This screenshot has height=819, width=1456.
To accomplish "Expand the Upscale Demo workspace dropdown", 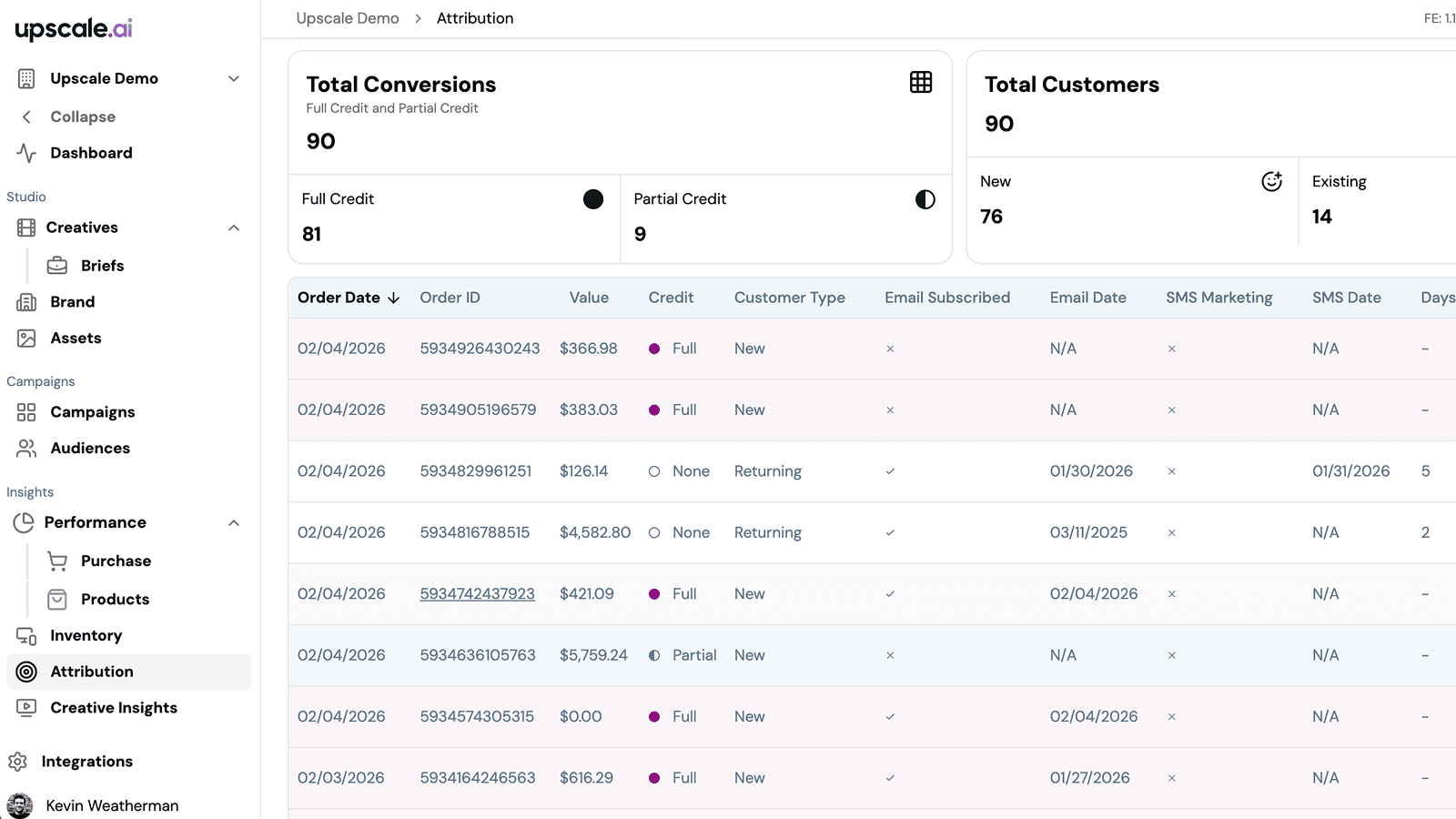I will tap(234, 78).
